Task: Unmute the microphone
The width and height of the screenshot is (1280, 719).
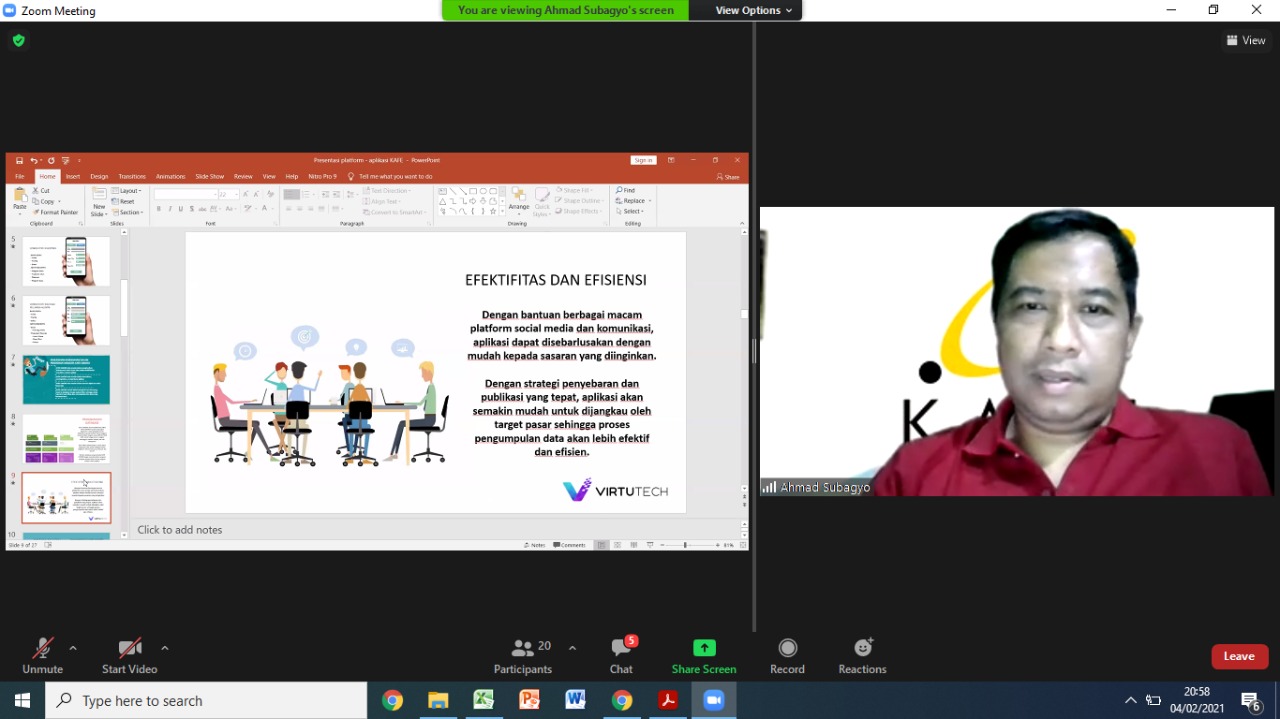Action: click(42, 655)
